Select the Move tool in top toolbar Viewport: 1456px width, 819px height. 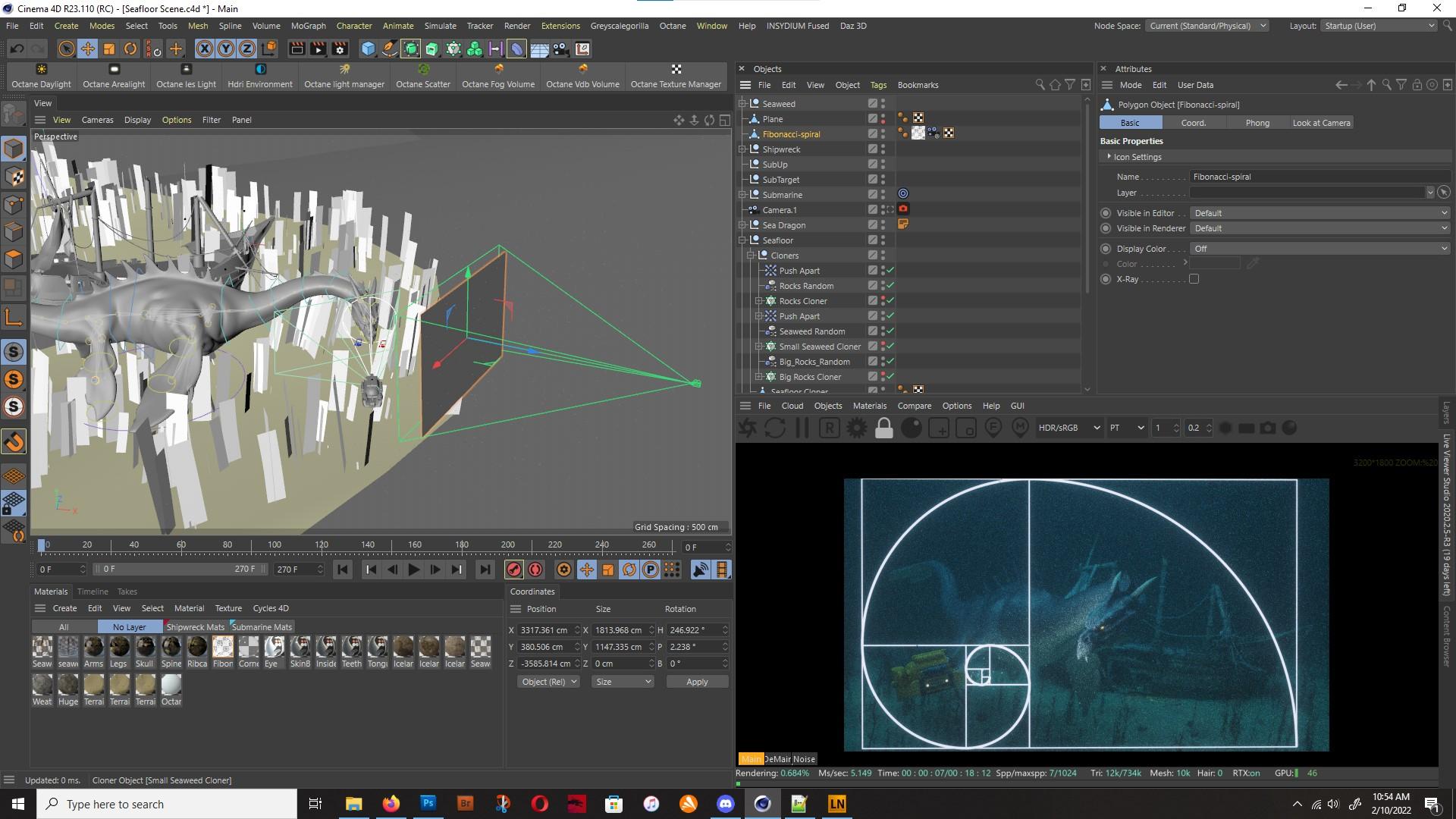[x=88, y=49]
